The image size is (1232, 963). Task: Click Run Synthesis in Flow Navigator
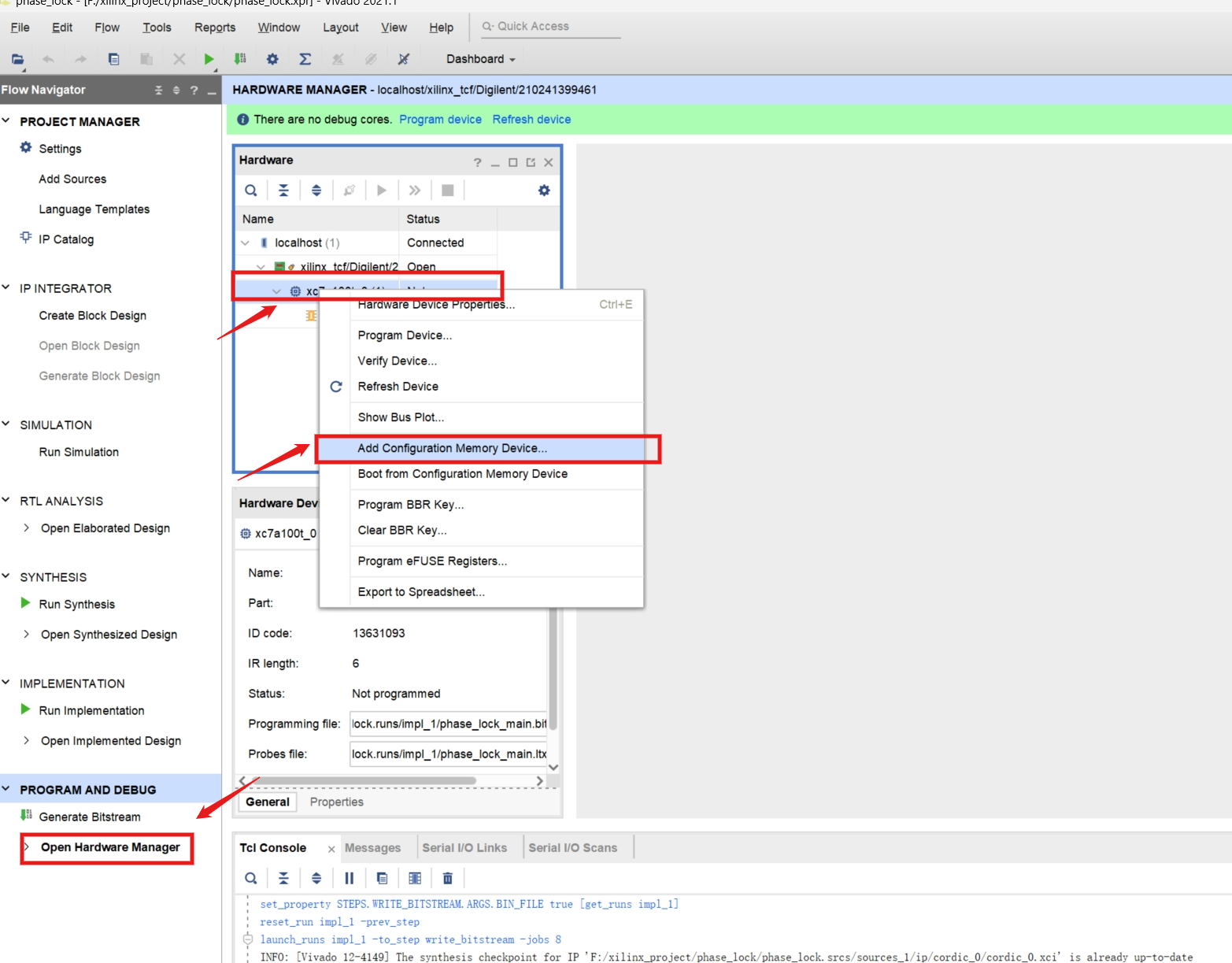[77, 605]
